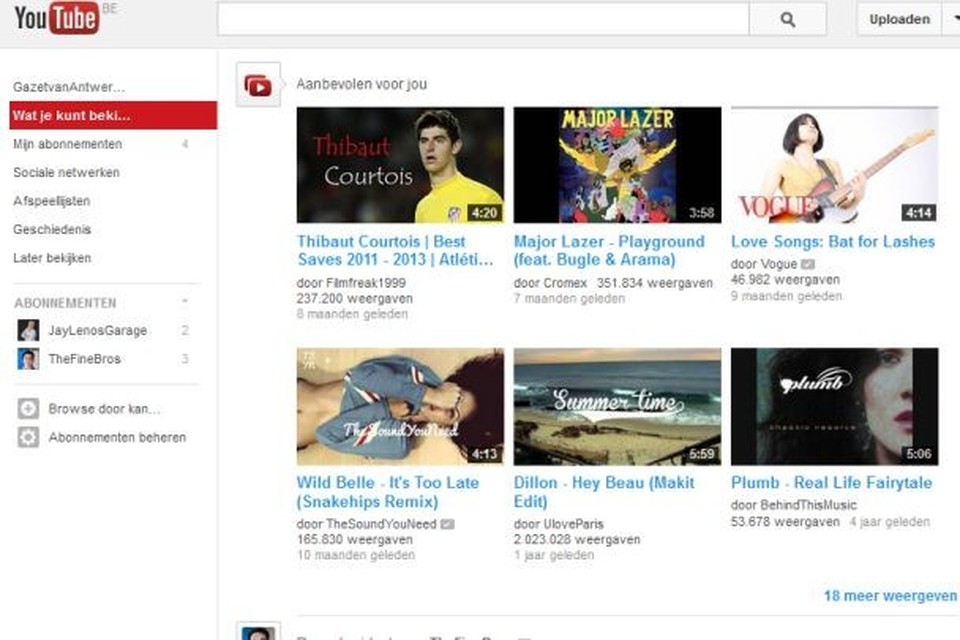
Task: Click the unread count beside Mijn abonnementen
Action: click(185, 144)
